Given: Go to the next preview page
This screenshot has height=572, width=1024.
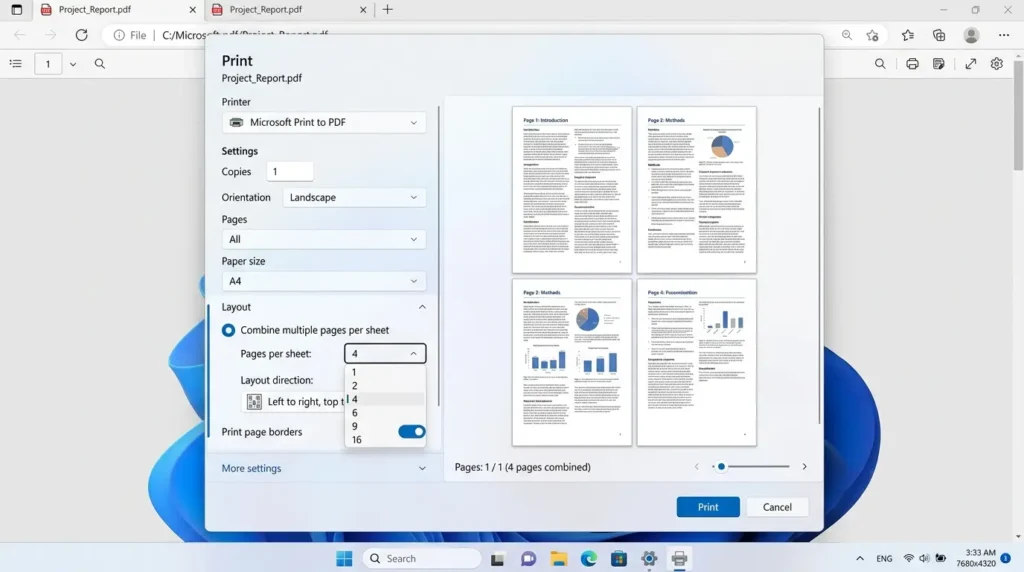Looking at the screenshot, I should [805, 466].
